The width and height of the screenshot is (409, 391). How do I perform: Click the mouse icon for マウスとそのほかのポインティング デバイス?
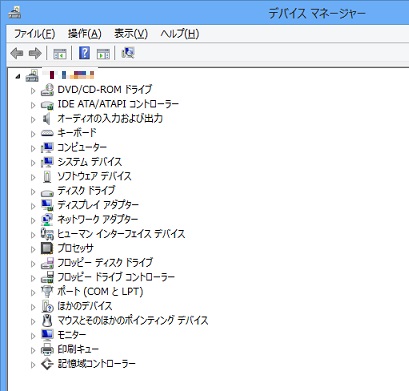point(47,321)
